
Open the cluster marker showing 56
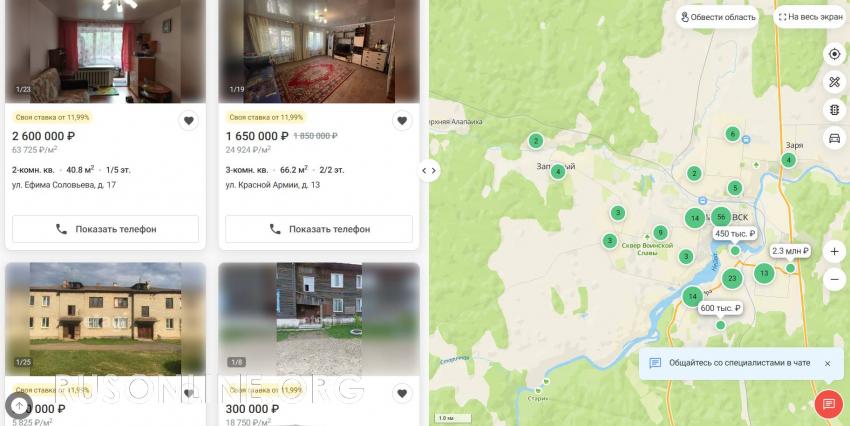click(x=721, y=217)
